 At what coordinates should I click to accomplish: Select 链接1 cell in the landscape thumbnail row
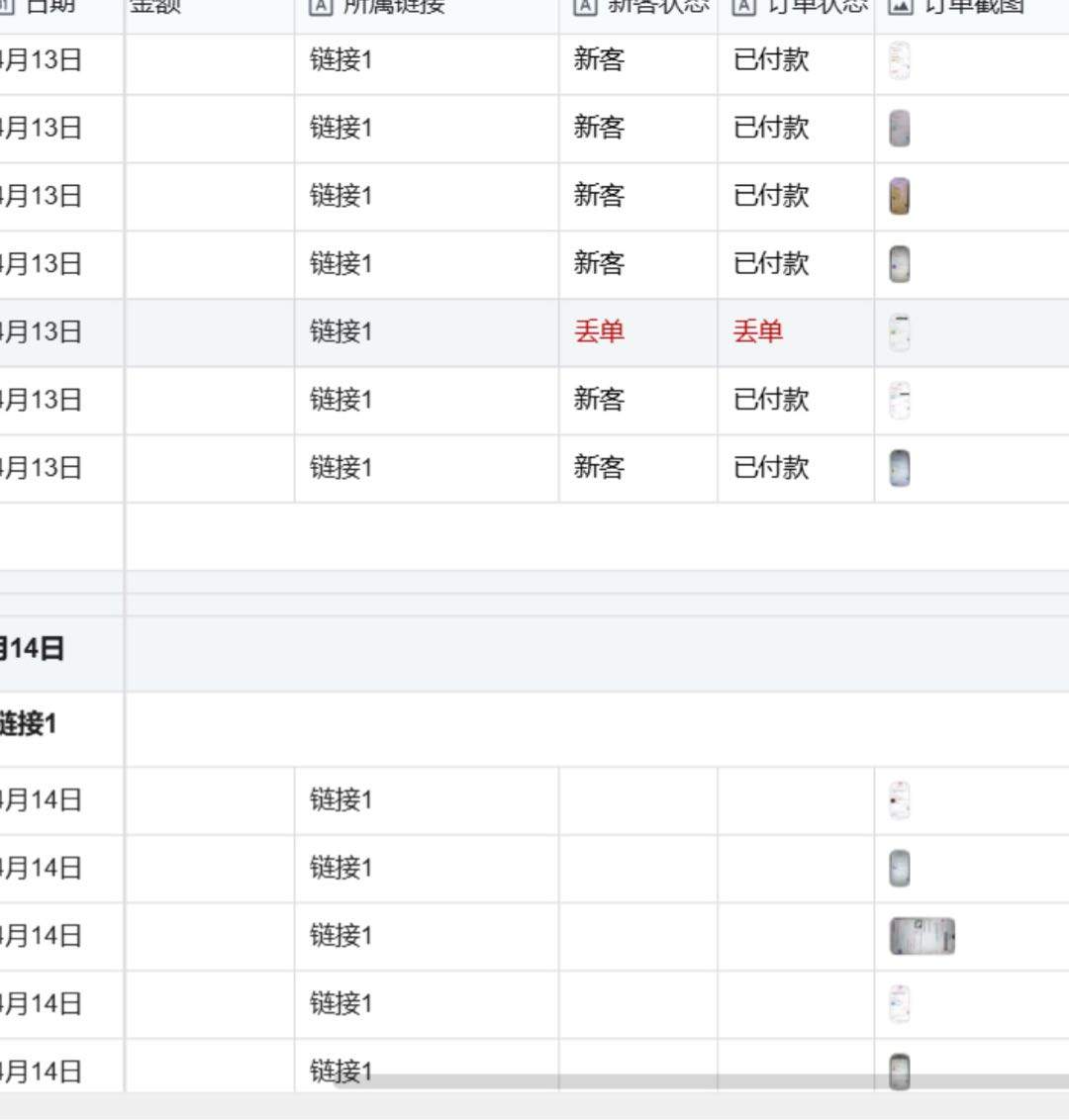pos(341,936)
